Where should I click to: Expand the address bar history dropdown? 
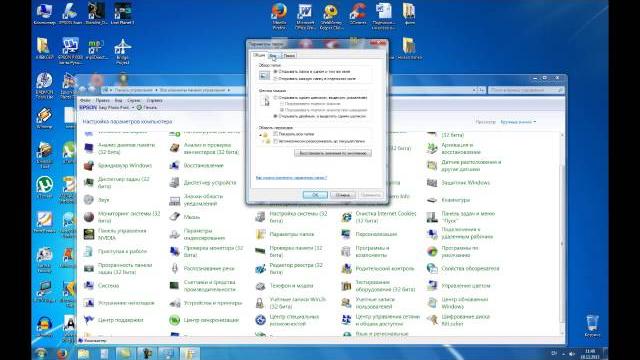pyautogui.click(x=474, y=90)
